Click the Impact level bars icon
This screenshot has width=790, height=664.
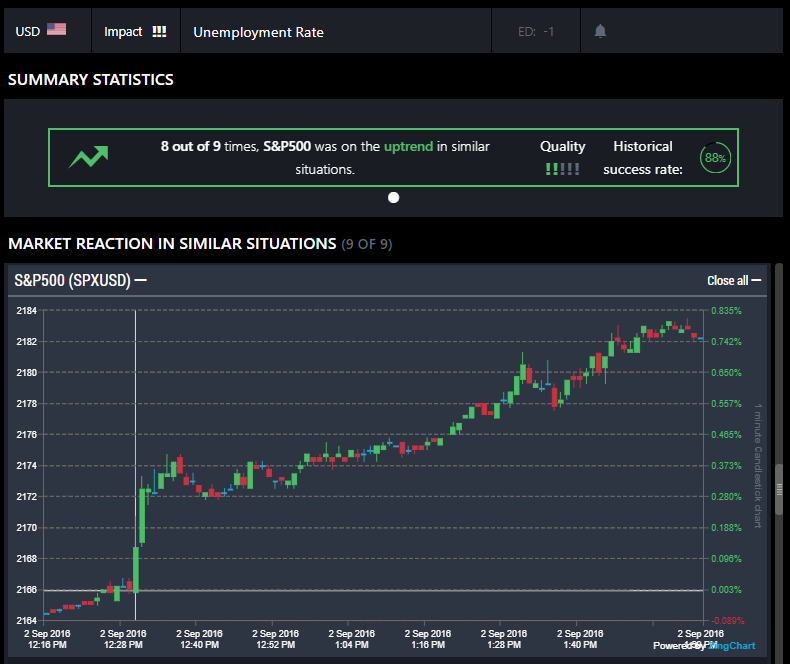pyautogui.click(x=159, y=32)
